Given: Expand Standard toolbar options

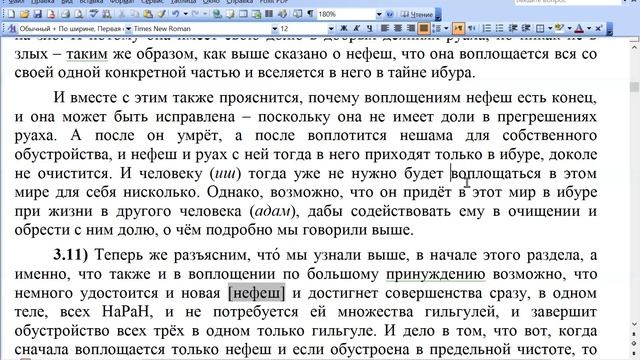Looking at the screenshot, I should coord(438,15).
